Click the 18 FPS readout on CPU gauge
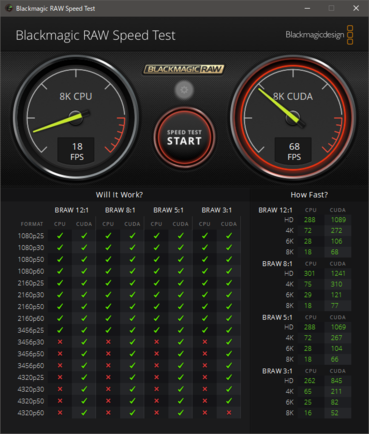This screenshot has height=434, width=369. [77, 151]
